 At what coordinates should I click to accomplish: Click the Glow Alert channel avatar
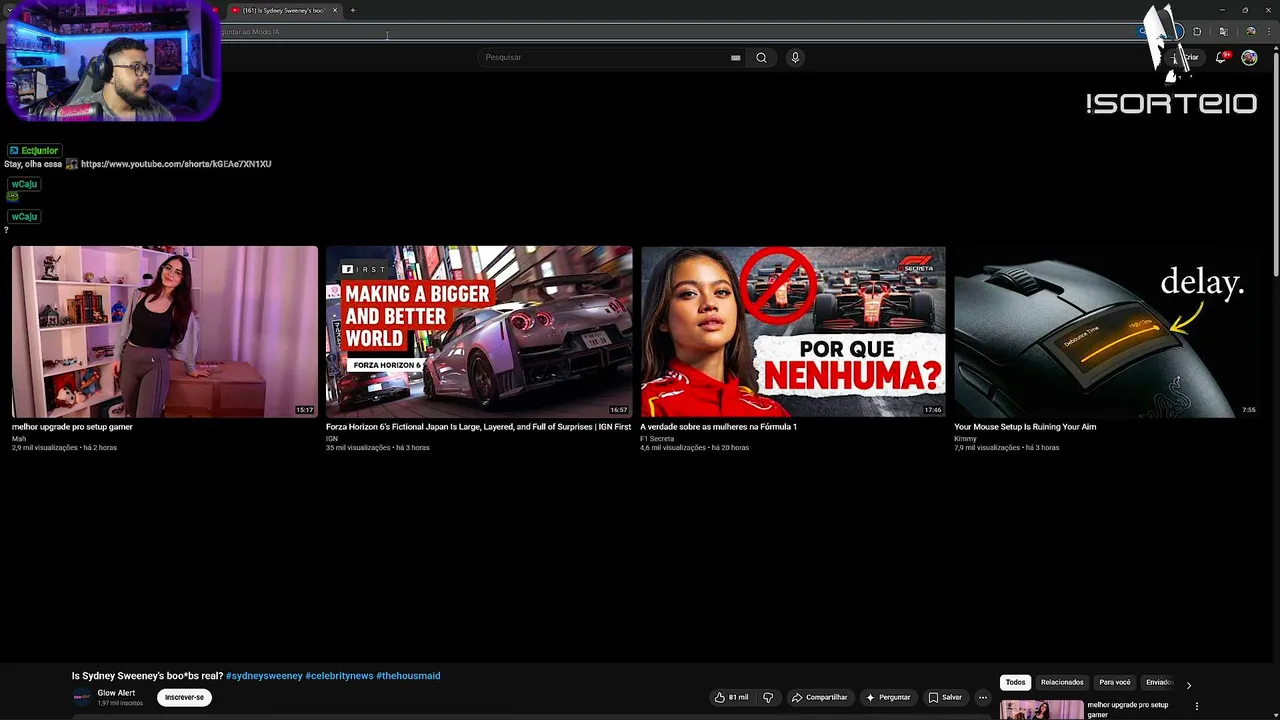[81, 697]
